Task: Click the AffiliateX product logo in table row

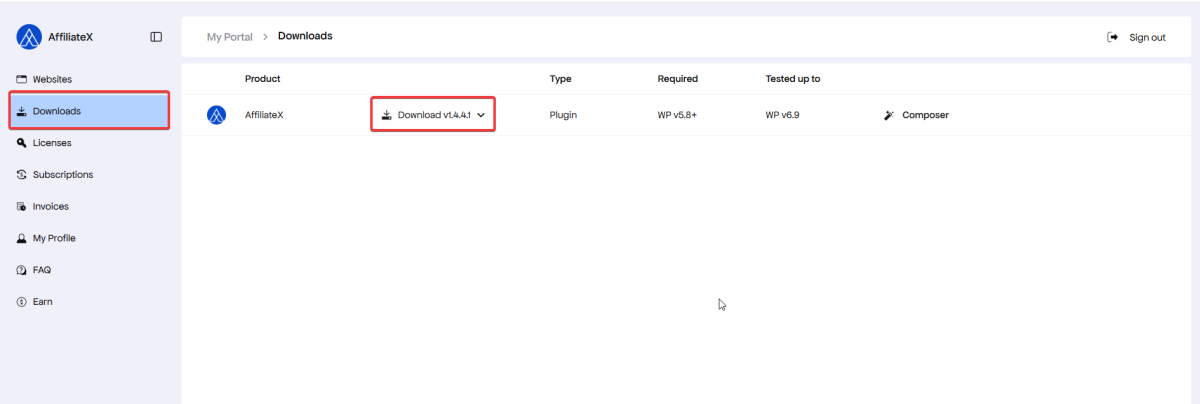Action: pyautogui.click(x=216, y=115)
